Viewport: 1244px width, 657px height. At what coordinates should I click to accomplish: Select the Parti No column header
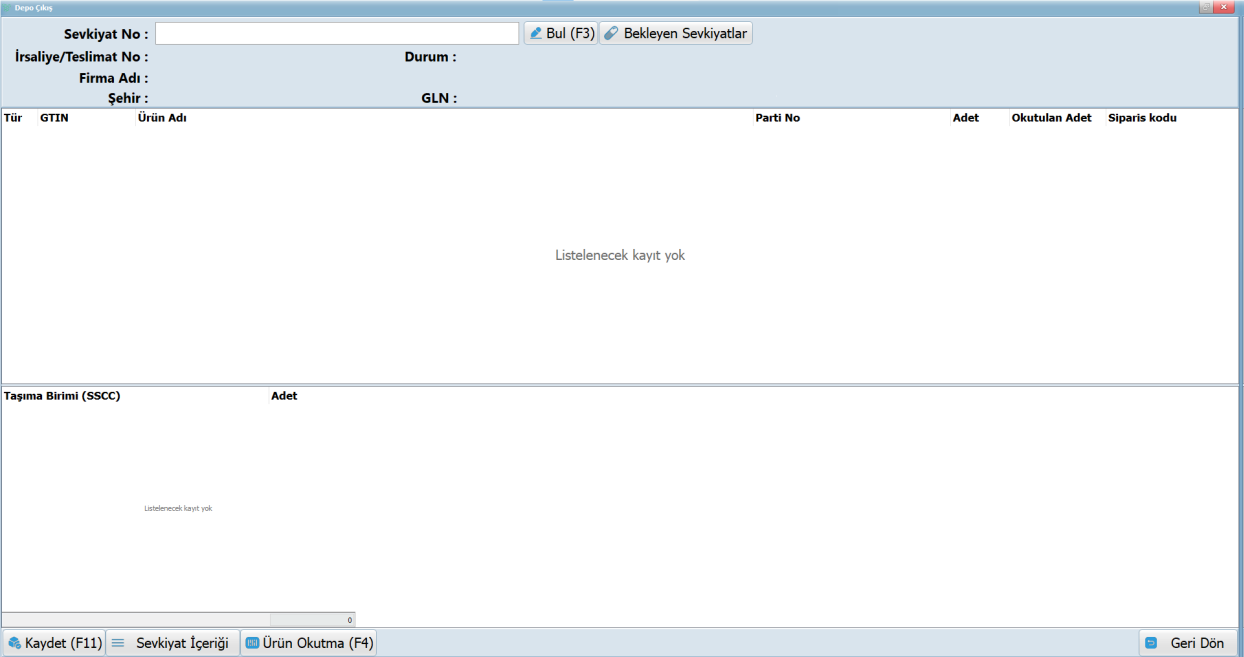point(777,118)
